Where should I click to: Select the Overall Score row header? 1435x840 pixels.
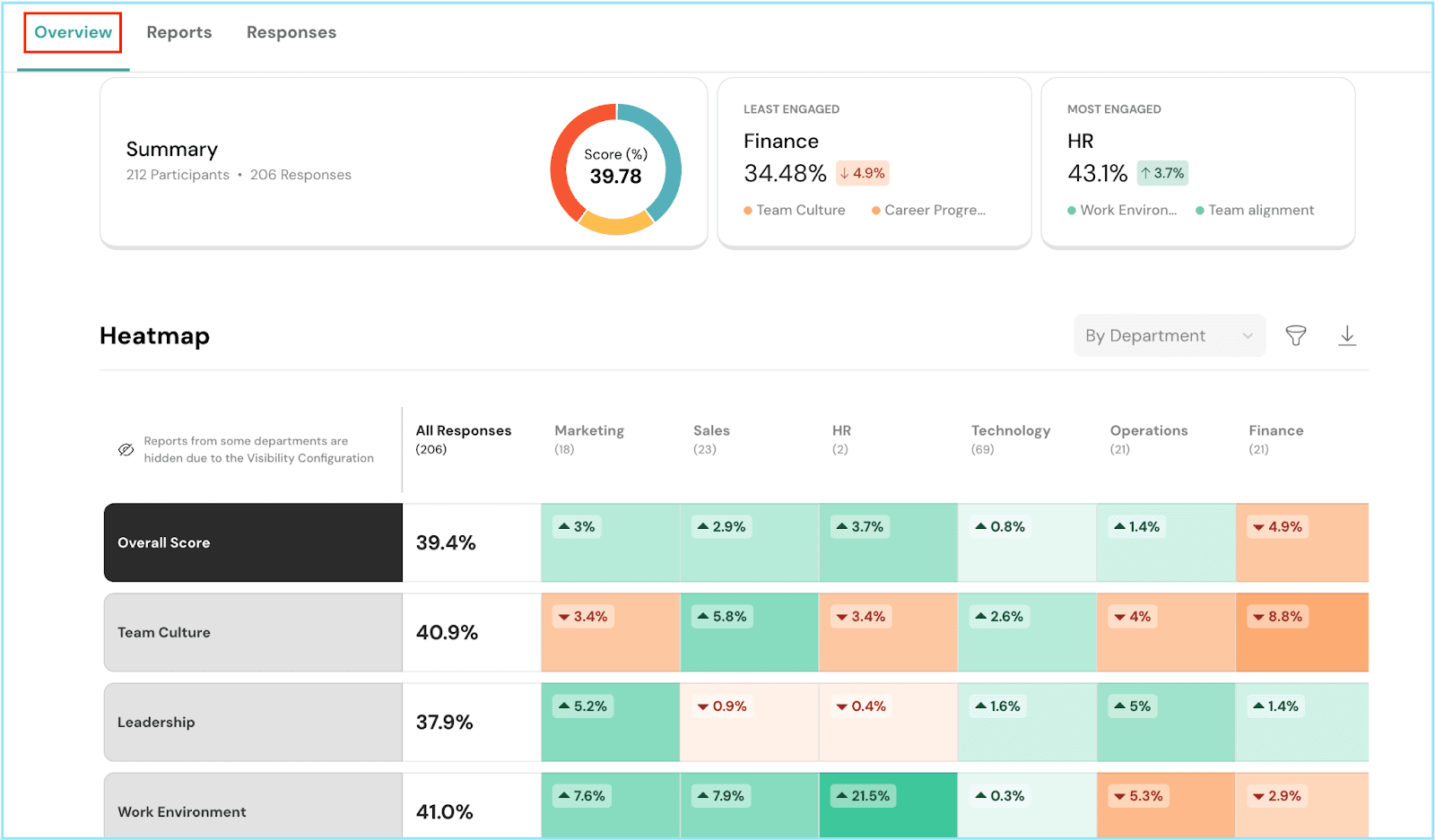(x=253, y=542)
